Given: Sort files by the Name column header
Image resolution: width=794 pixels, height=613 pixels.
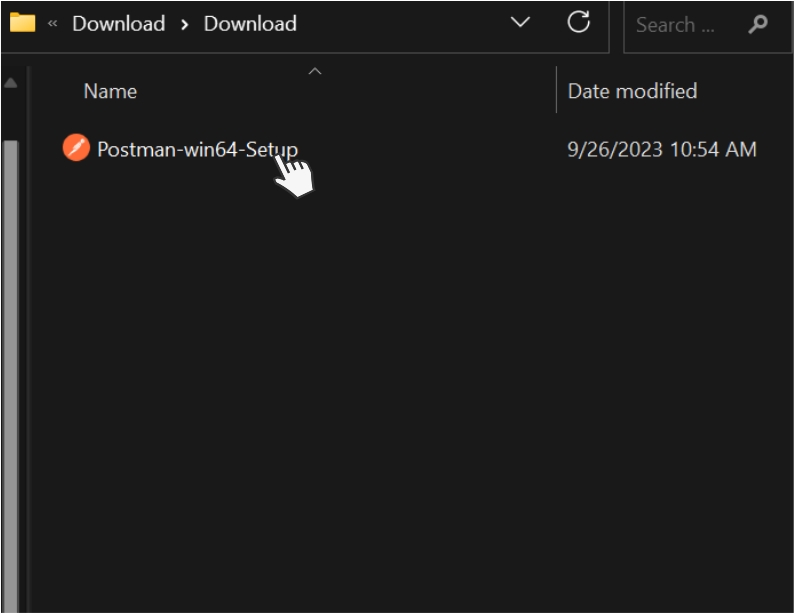Looking at the screenshot, I should [x=110, y=91].
